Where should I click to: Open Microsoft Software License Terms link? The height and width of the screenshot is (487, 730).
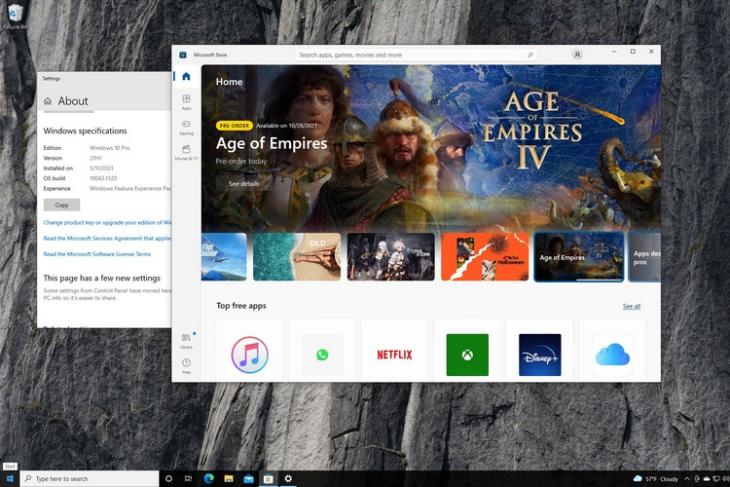97,254
